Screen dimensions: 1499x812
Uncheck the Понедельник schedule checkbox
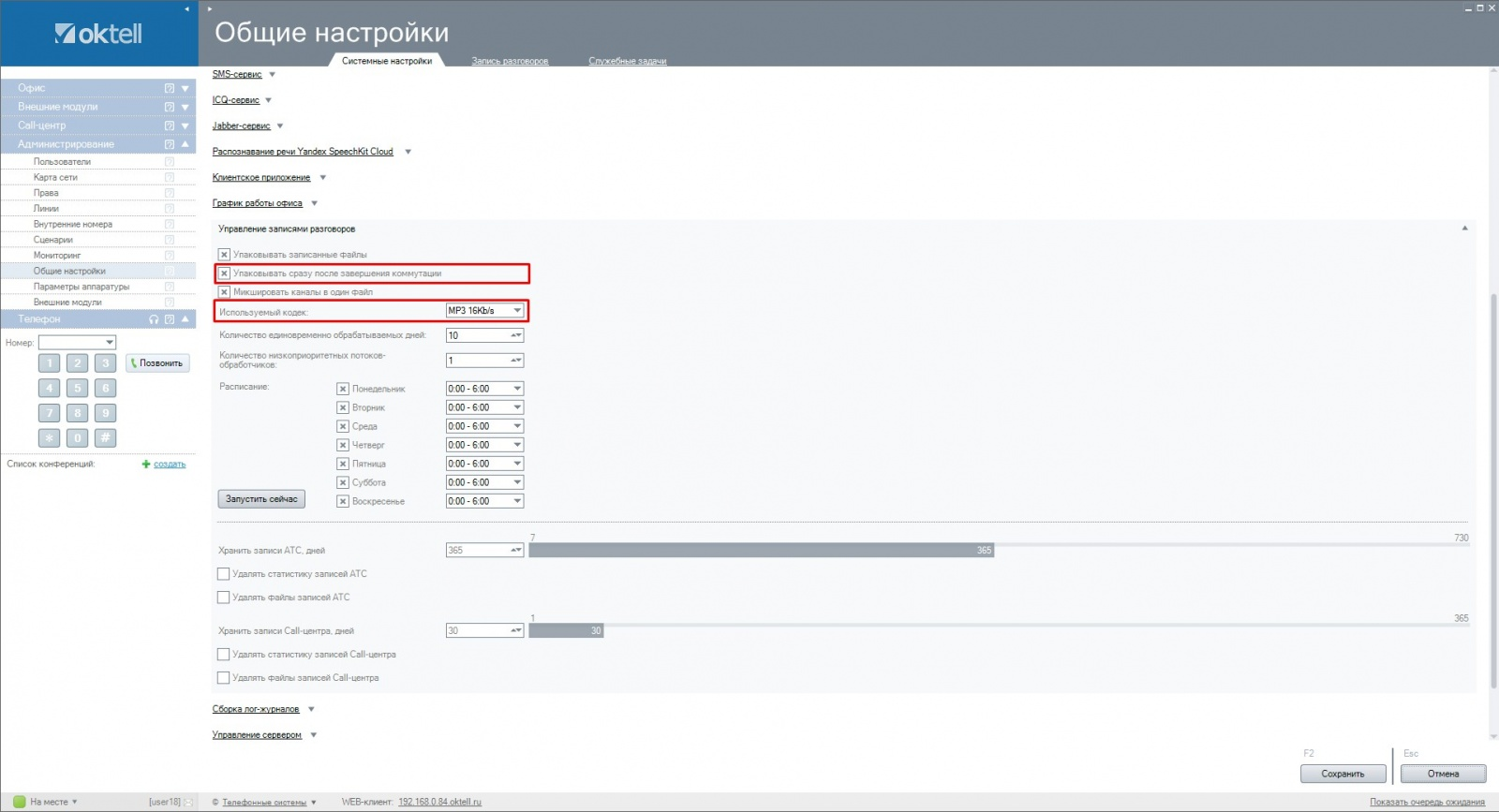[x=343, y=389]
